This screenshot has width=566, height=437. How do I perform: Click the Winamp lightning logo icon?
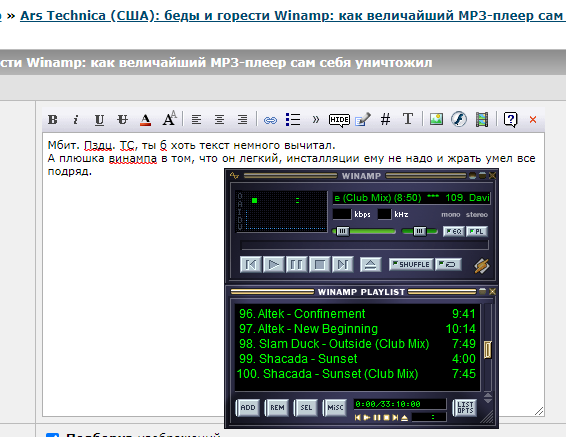tap(482, 266)
